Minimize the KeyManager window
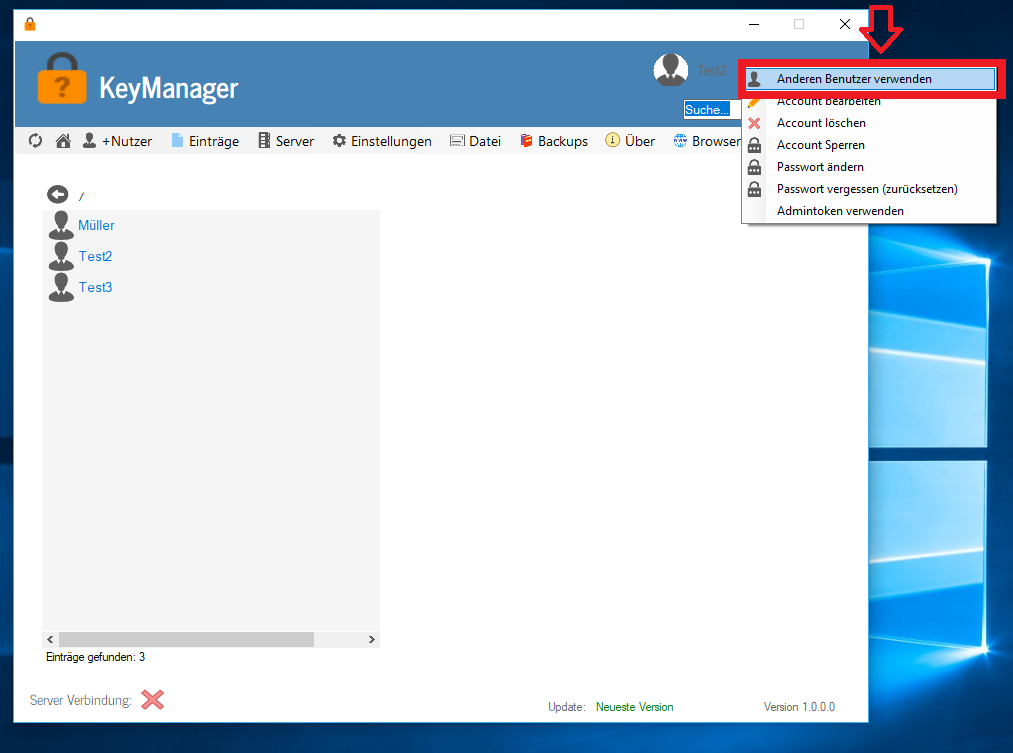The image size is (1013, 753). [754, 24]
